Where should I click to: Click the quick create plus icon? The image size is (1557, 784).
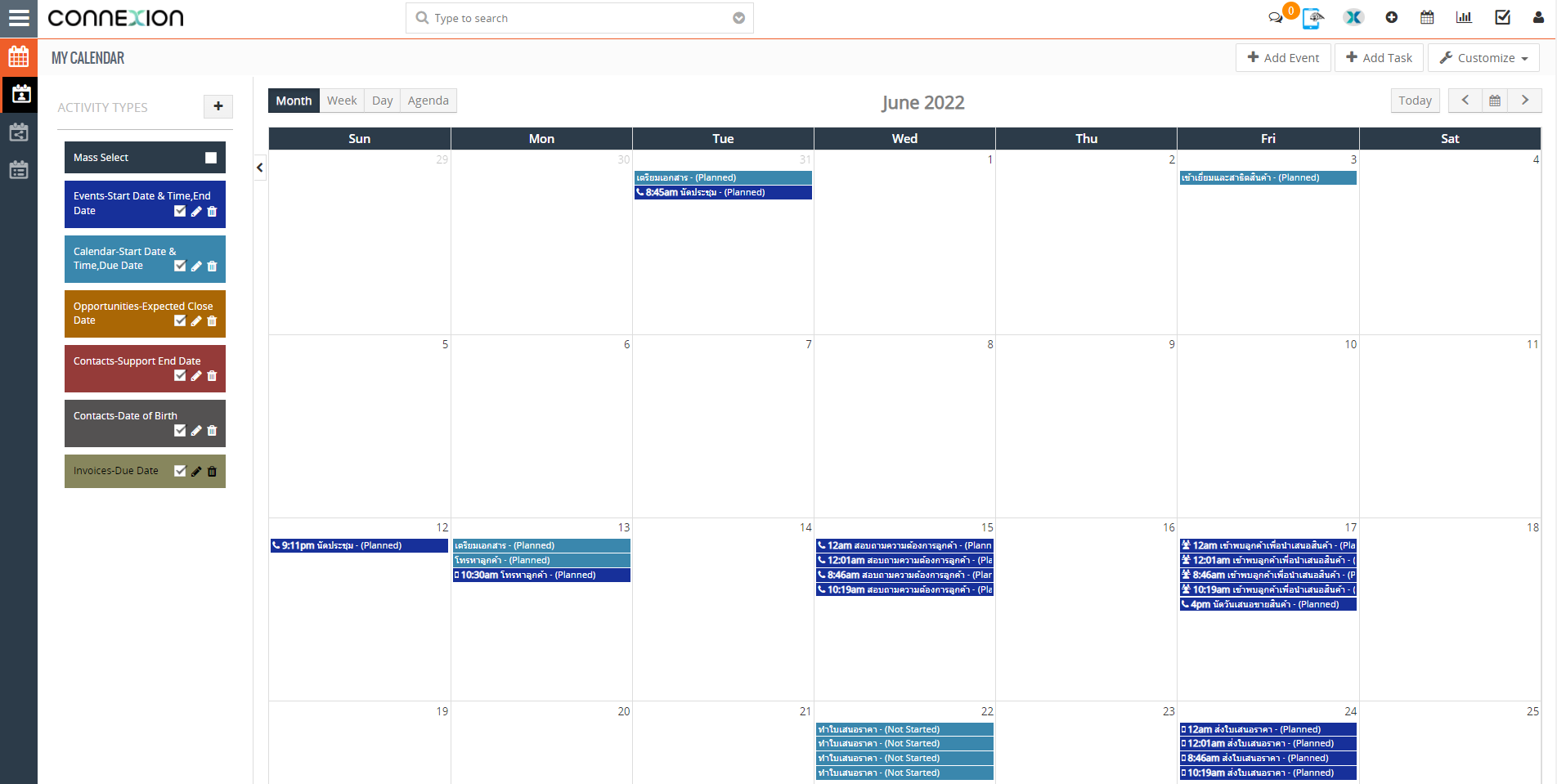[x=1391, y=18]
